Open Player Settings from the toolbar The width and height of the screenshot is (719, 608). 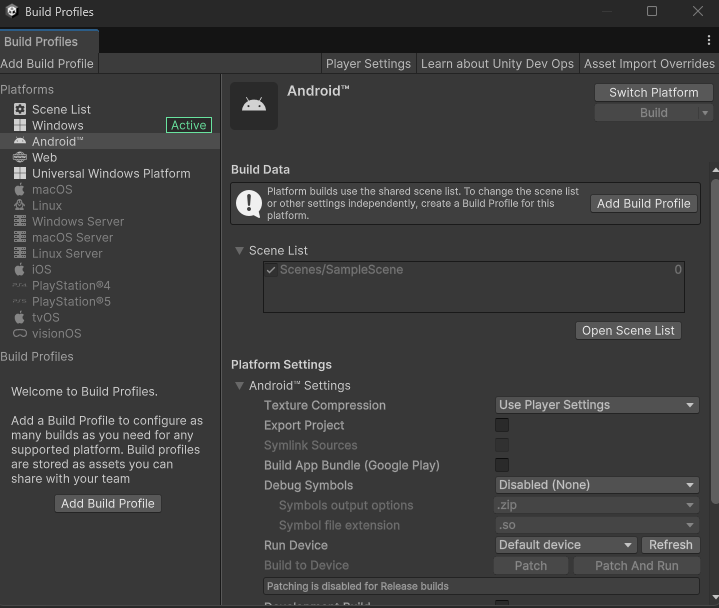click(x=368, y=64)
